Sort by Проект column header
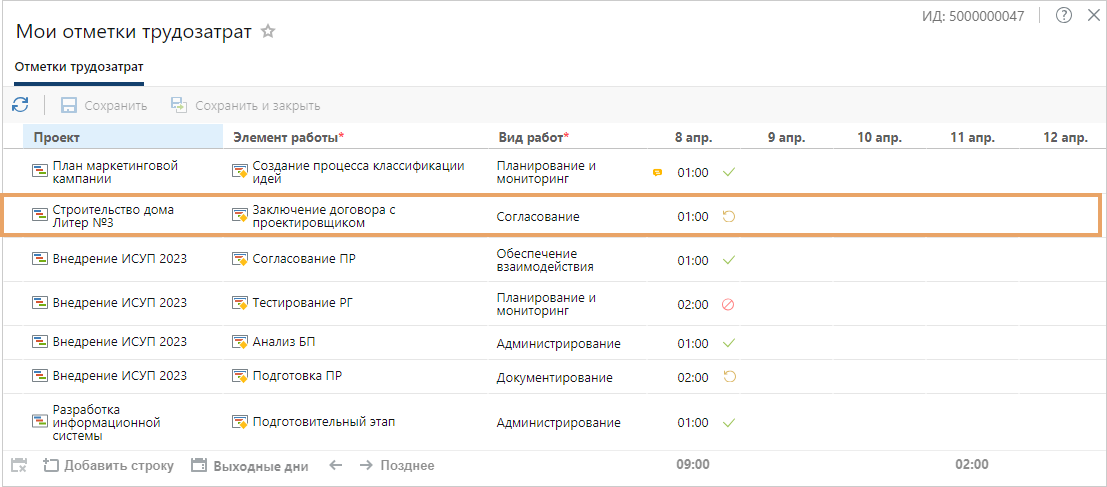Screen dimensions: 1107x487 pos(57,137)
